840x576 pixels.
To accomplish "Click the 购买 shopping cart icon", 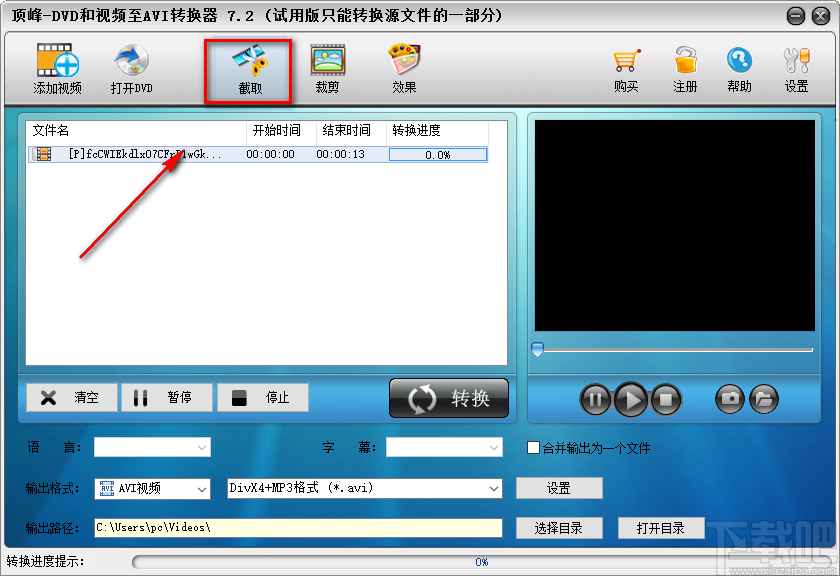I will 626,69.
